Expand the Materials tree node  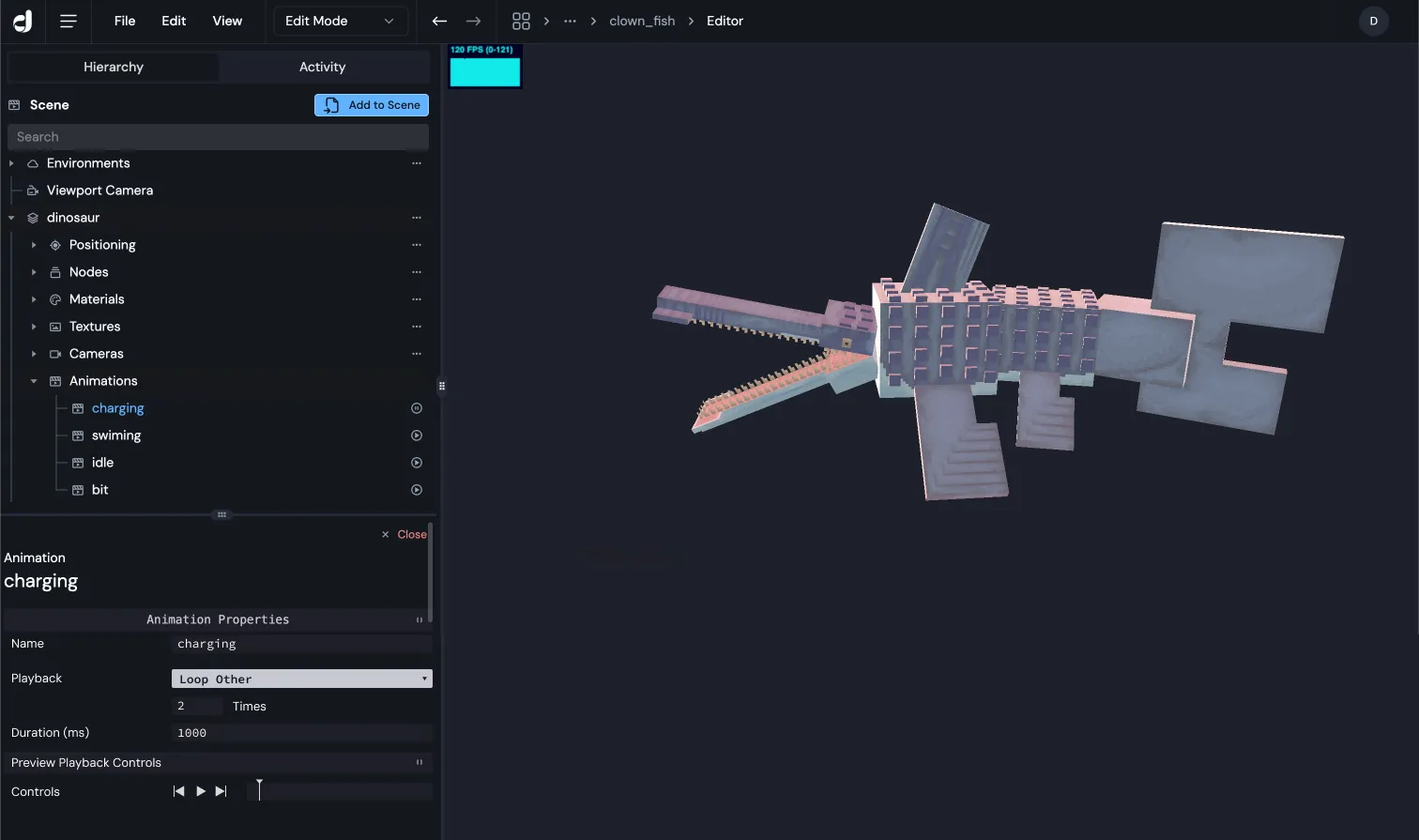(x=34, y=299)
